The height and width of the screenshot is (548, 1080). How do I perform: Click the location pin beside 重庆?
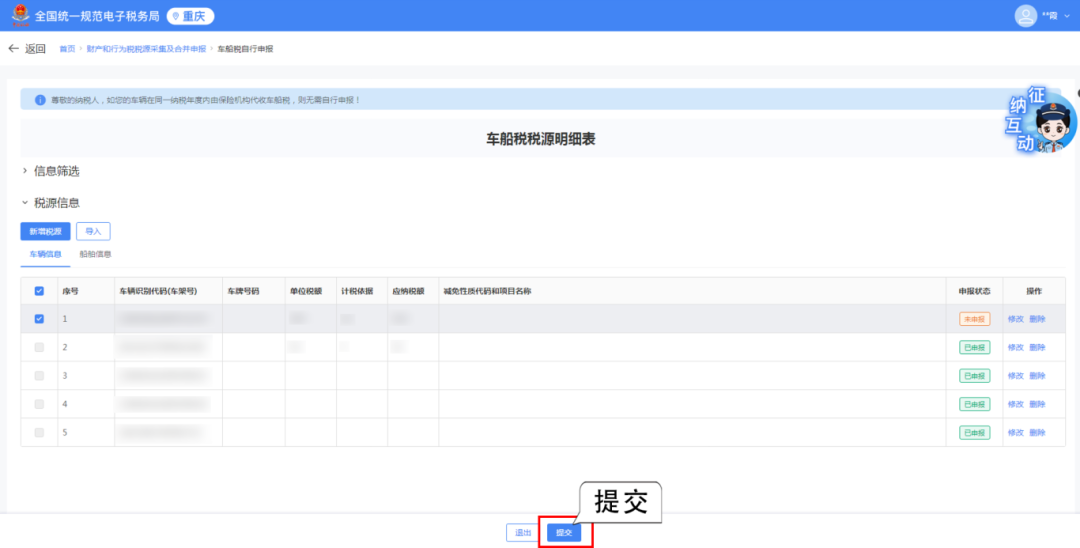176,17
